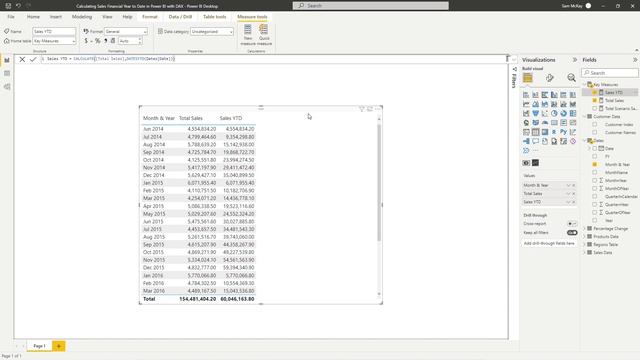Viewport: 640px width, 360px height.
Task: Collapse the Visualizations pane chevron
Action: coord(575,60)
